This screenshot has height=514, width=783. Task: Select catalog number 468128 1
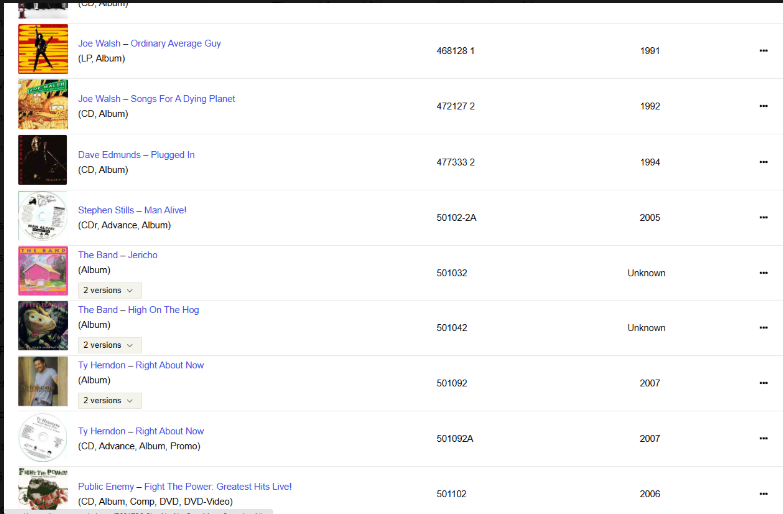[x=455, y=50]
